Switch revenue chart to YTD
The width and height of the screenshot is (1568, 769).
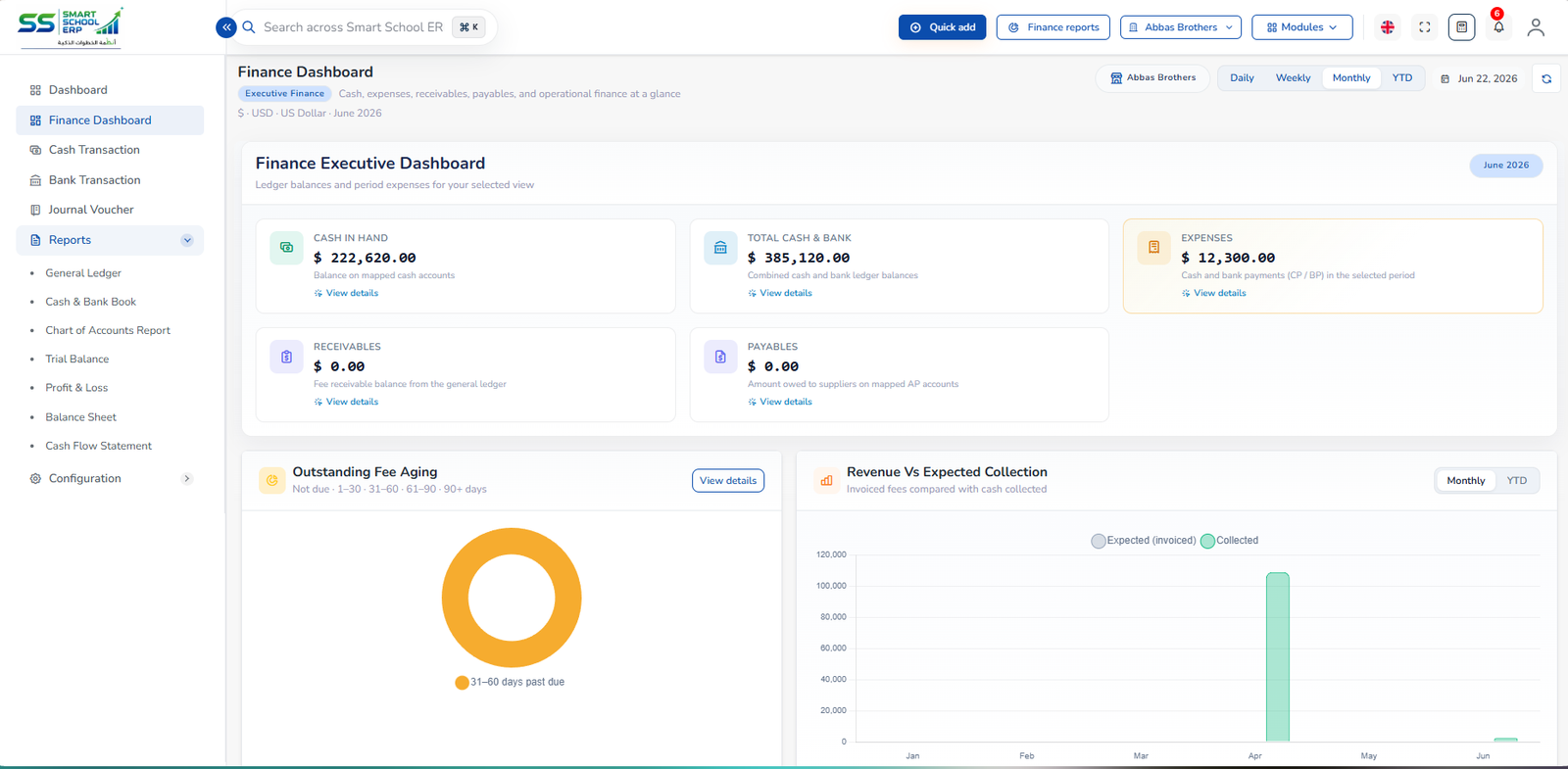[1517, 481]
